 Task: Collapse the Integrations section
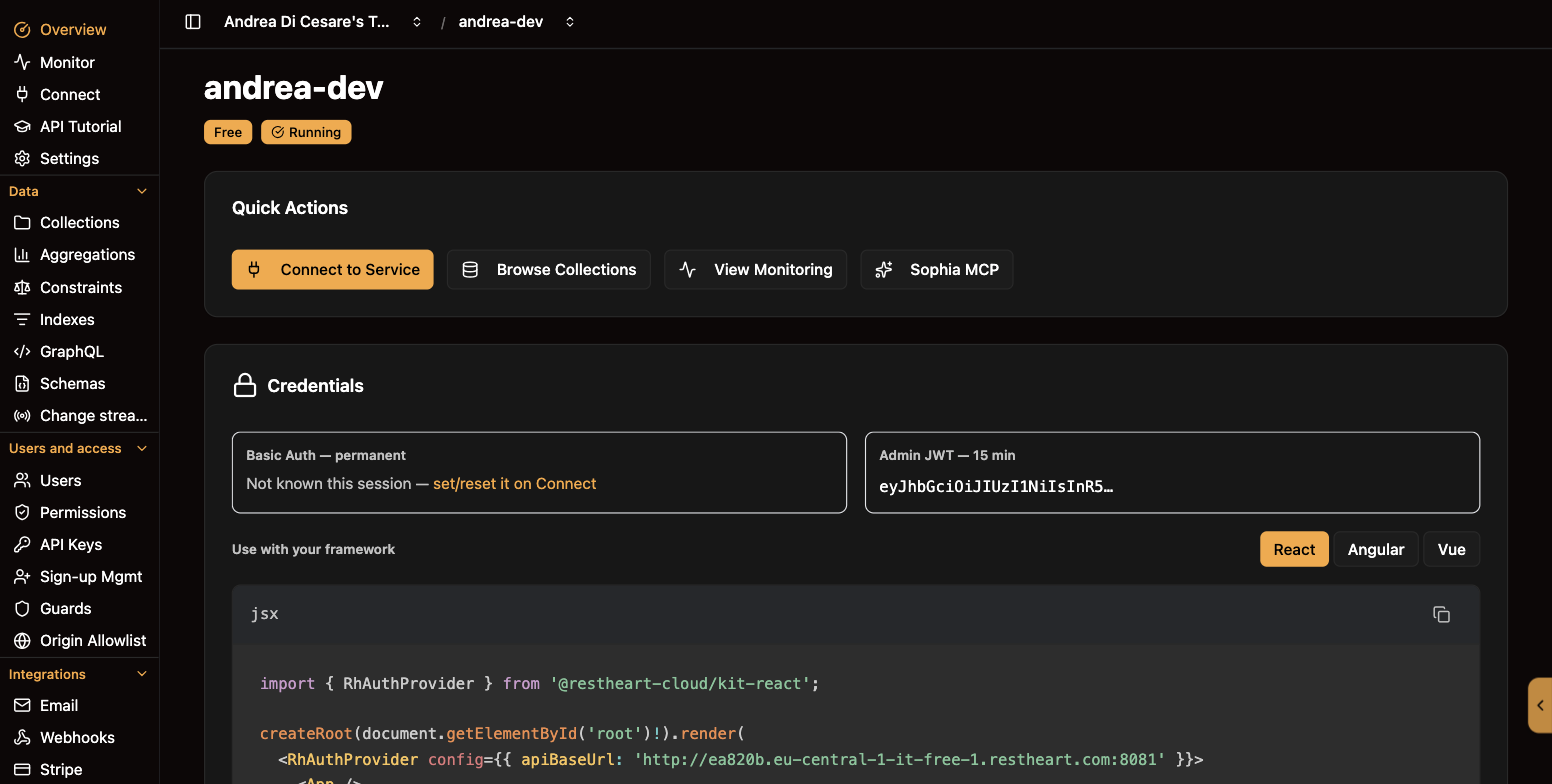pos(142,674)
